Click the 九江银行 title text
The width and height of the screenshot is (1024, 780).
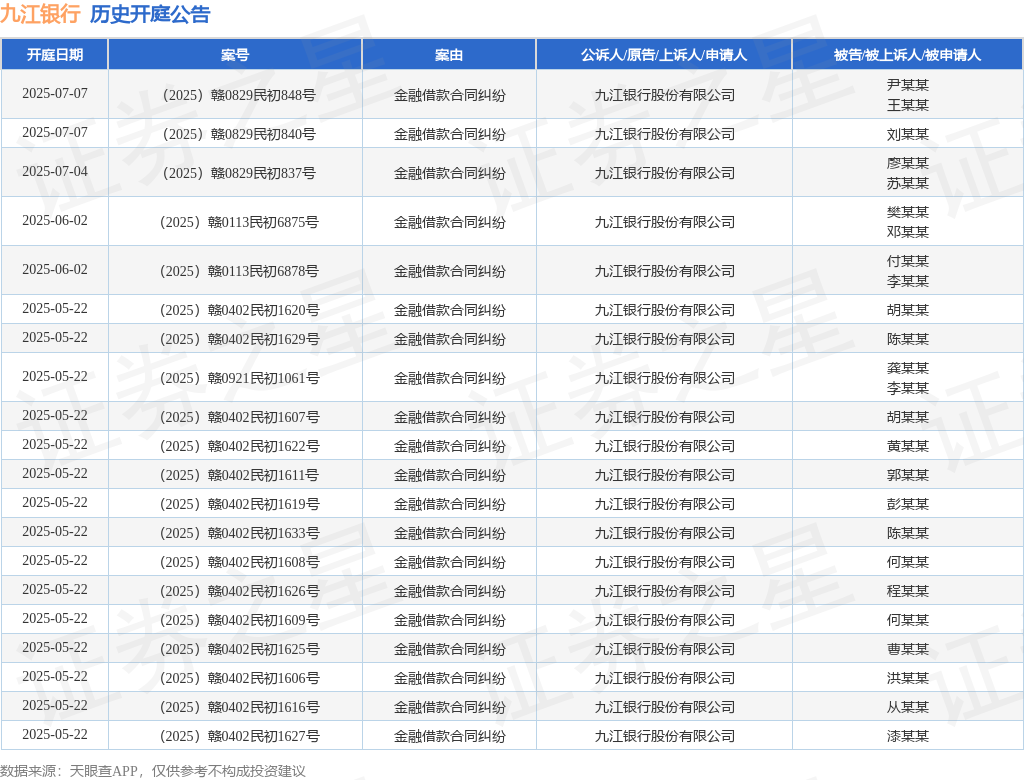pos(40,14)
